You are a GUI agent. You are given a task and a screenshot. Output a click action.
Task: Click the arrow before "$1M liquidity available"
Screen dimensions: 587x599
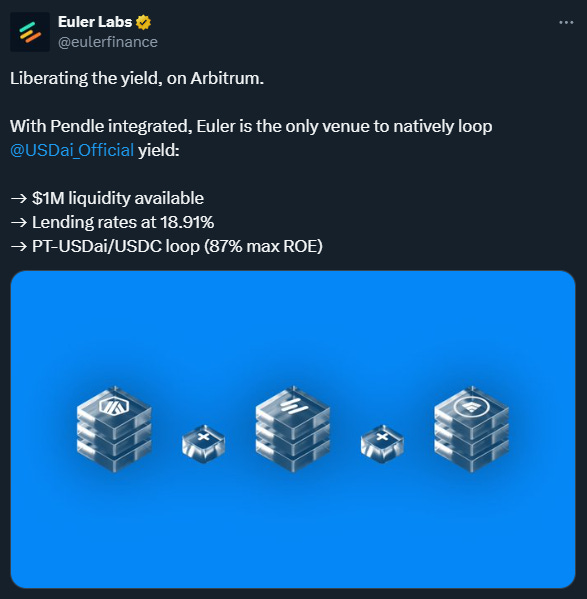tap(19, 199)
